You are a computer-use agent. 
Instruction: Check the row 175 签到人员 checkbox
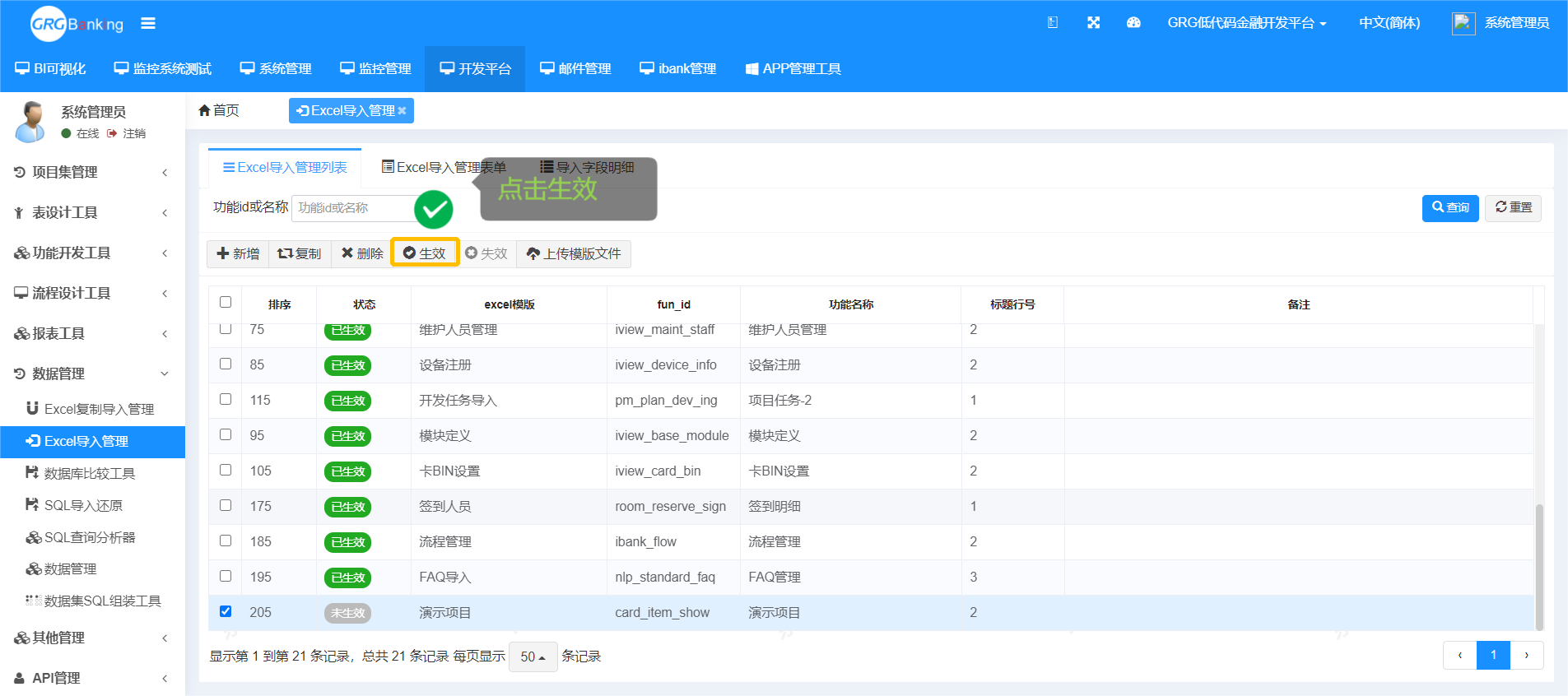(226, 505)
